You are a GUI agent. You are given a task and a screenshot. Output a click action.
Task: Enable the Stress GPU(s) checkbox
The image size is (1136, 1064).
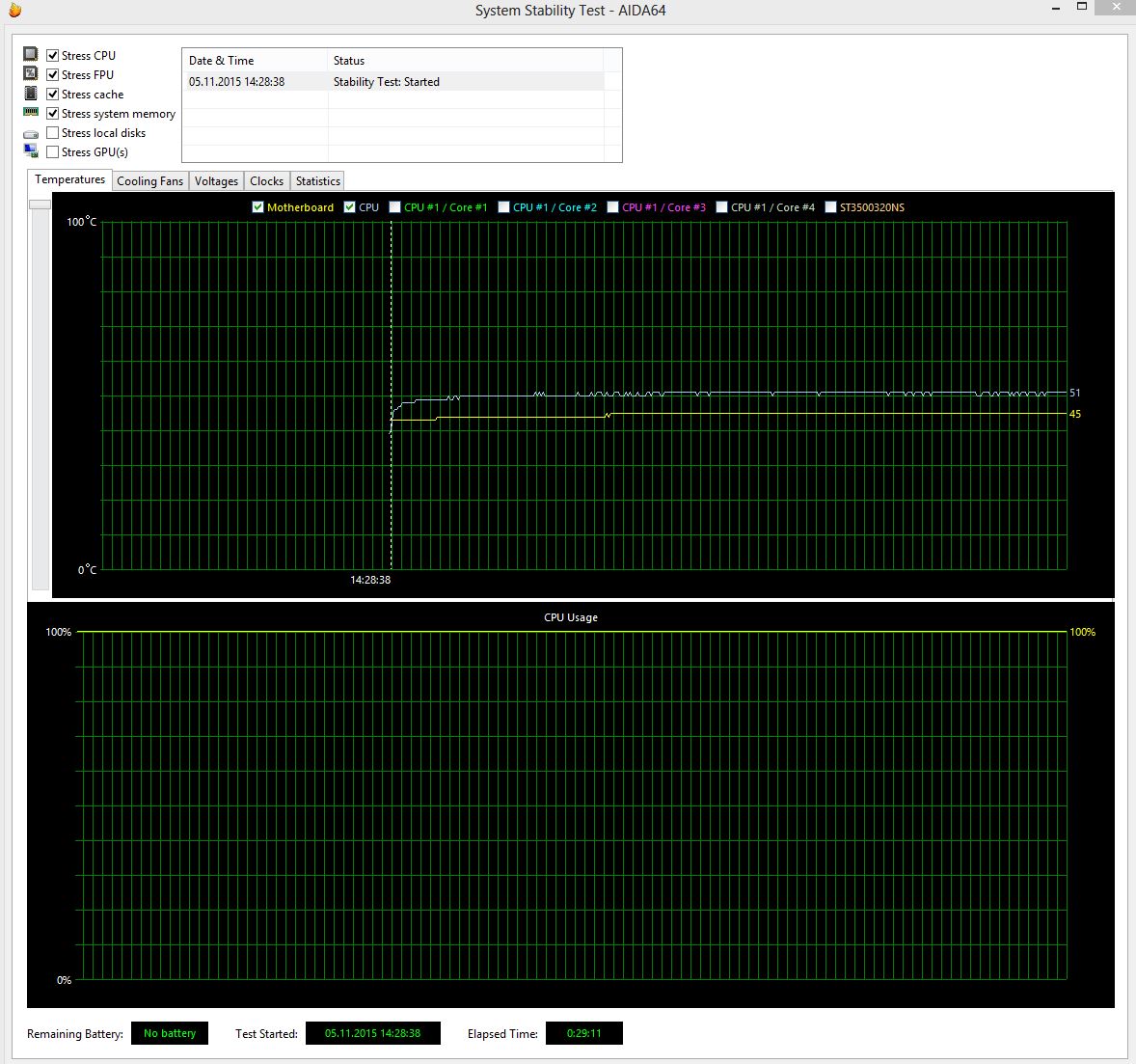[52, 152]
